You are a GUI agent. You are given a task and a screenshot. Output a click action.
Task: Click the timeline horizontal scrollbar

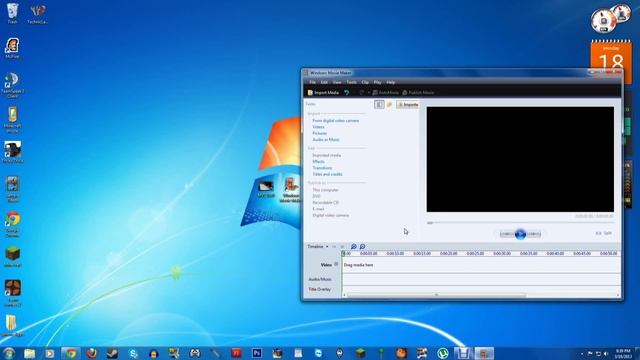coord(436,295)
